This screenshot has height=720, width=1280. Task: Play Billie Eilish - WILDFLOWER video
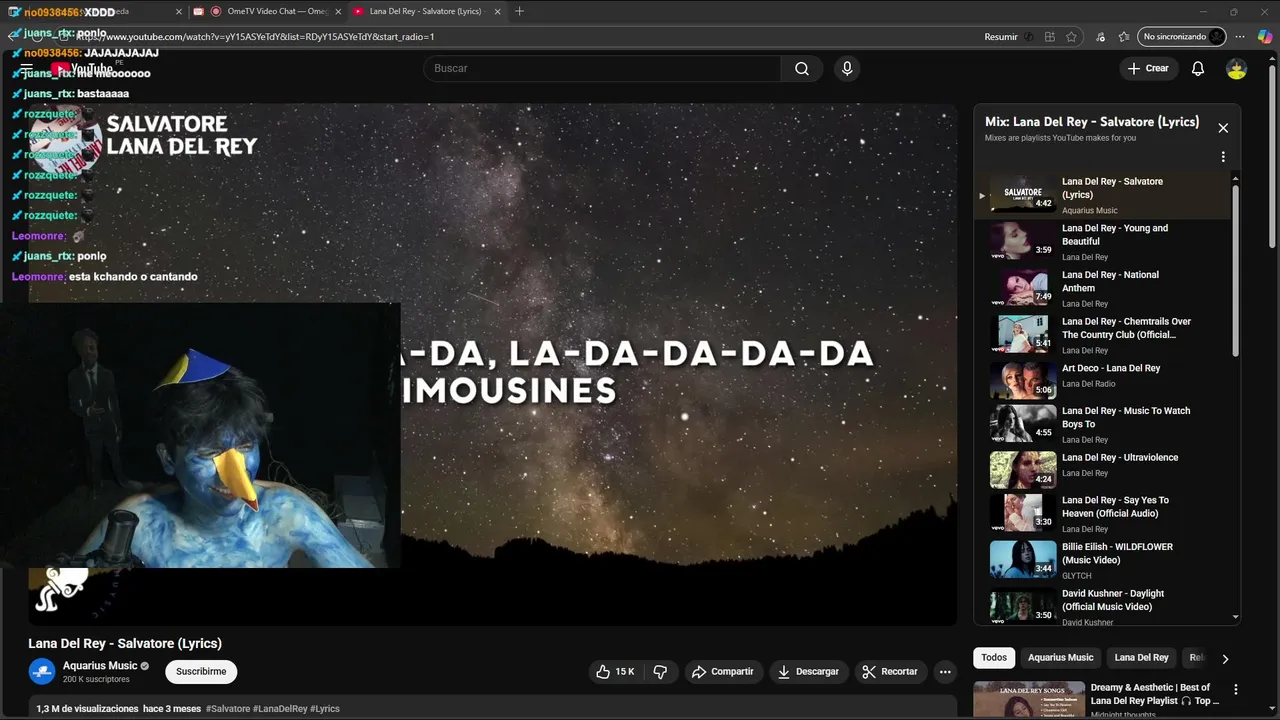click(1103, 560)
